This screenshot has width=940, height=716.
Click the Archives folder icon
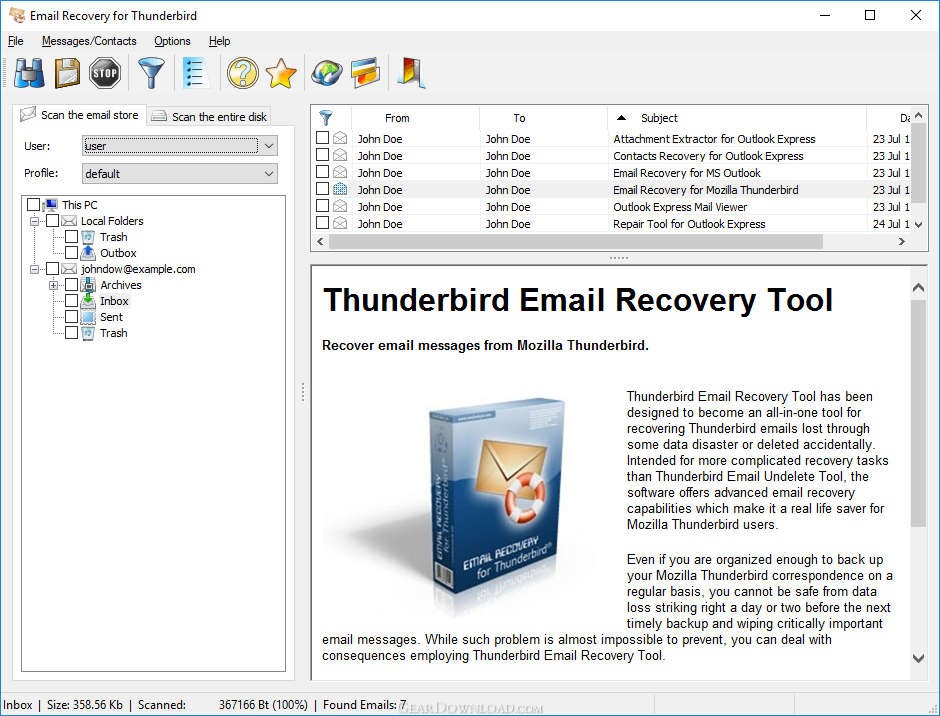(x=88, y=285)
